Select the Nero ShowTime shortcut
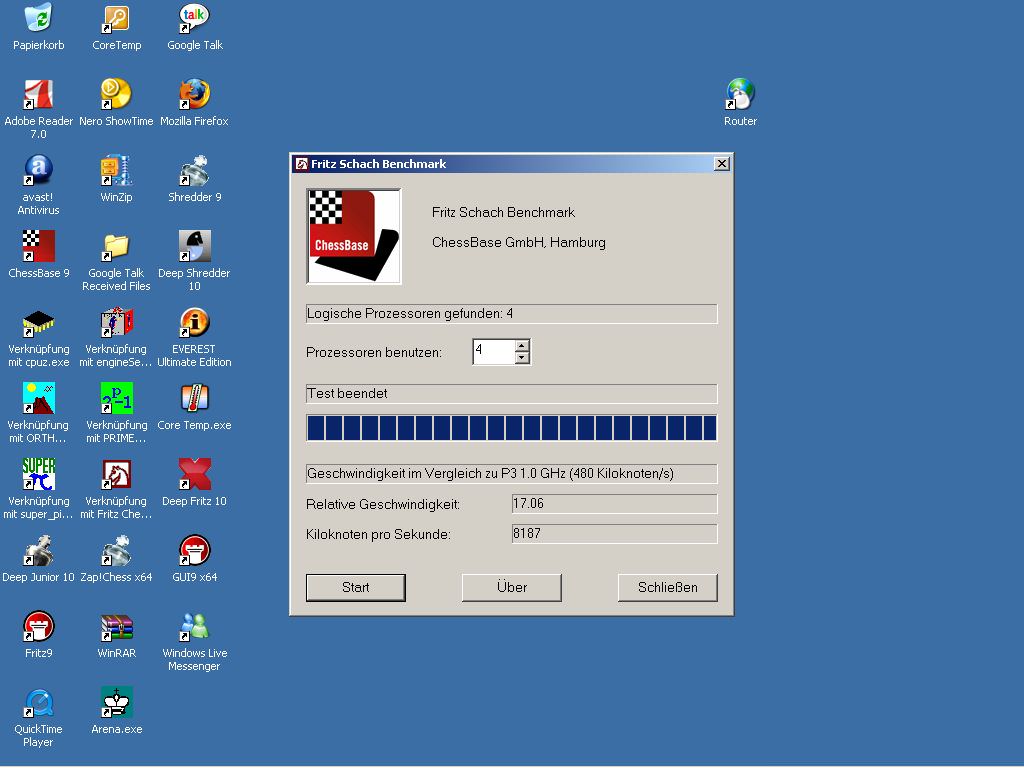 click(x=116, y=93)
